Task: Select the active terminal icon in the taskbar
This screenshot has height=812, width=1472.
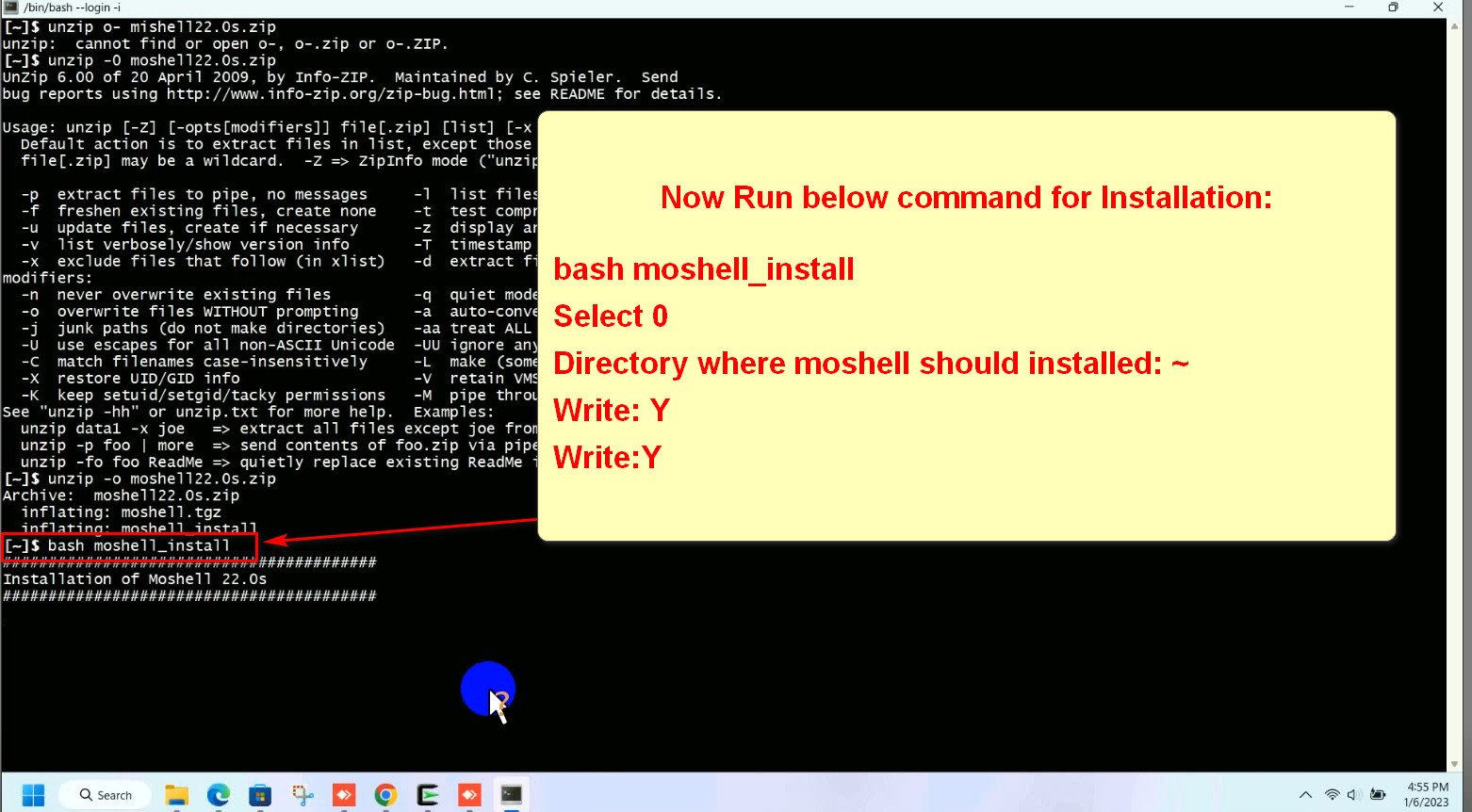Action: pos(511,795)
